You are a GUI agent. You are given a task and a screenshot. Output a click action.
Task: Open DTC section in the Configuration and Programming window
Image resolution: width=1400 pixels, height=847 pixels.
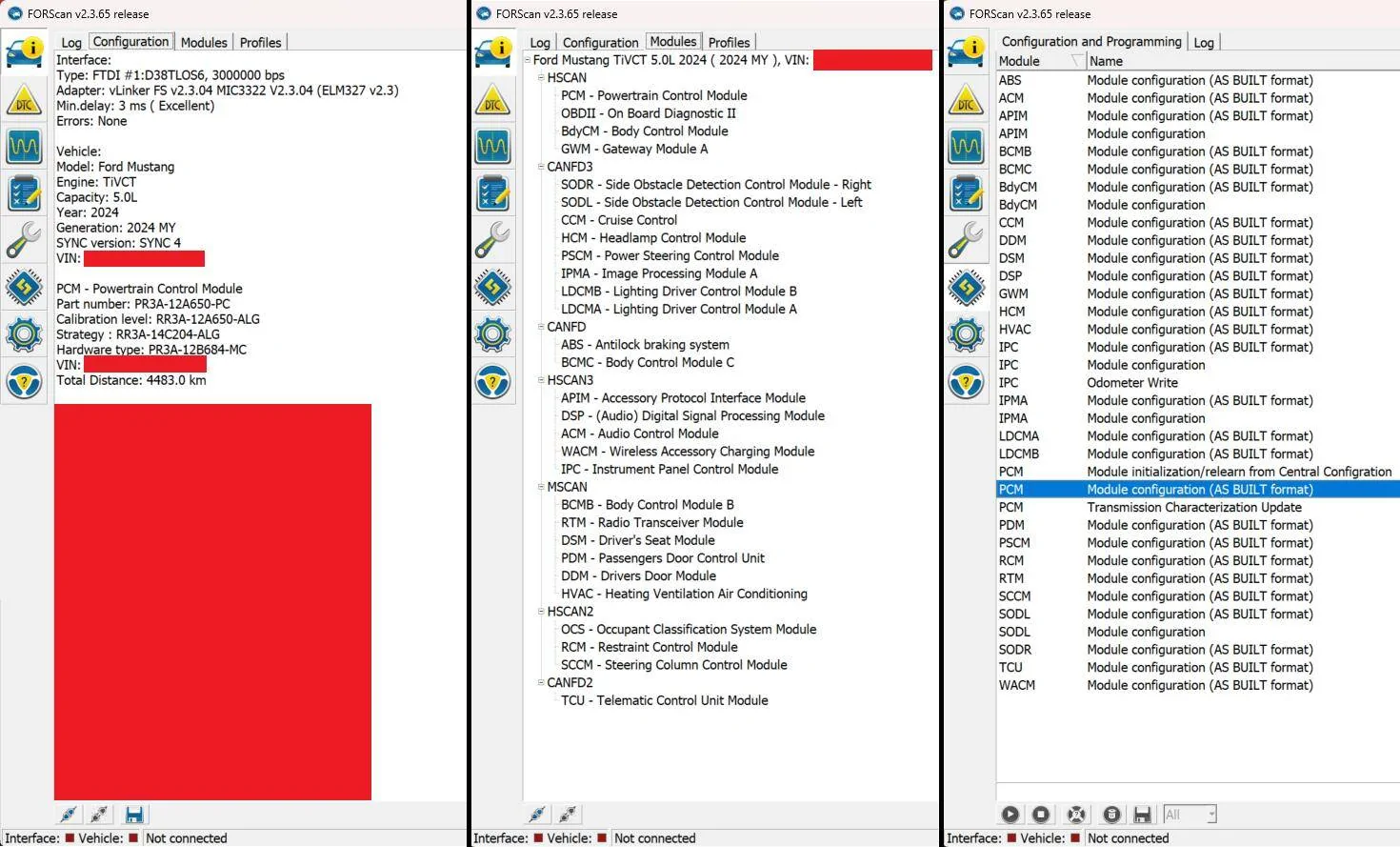(966, 100)
